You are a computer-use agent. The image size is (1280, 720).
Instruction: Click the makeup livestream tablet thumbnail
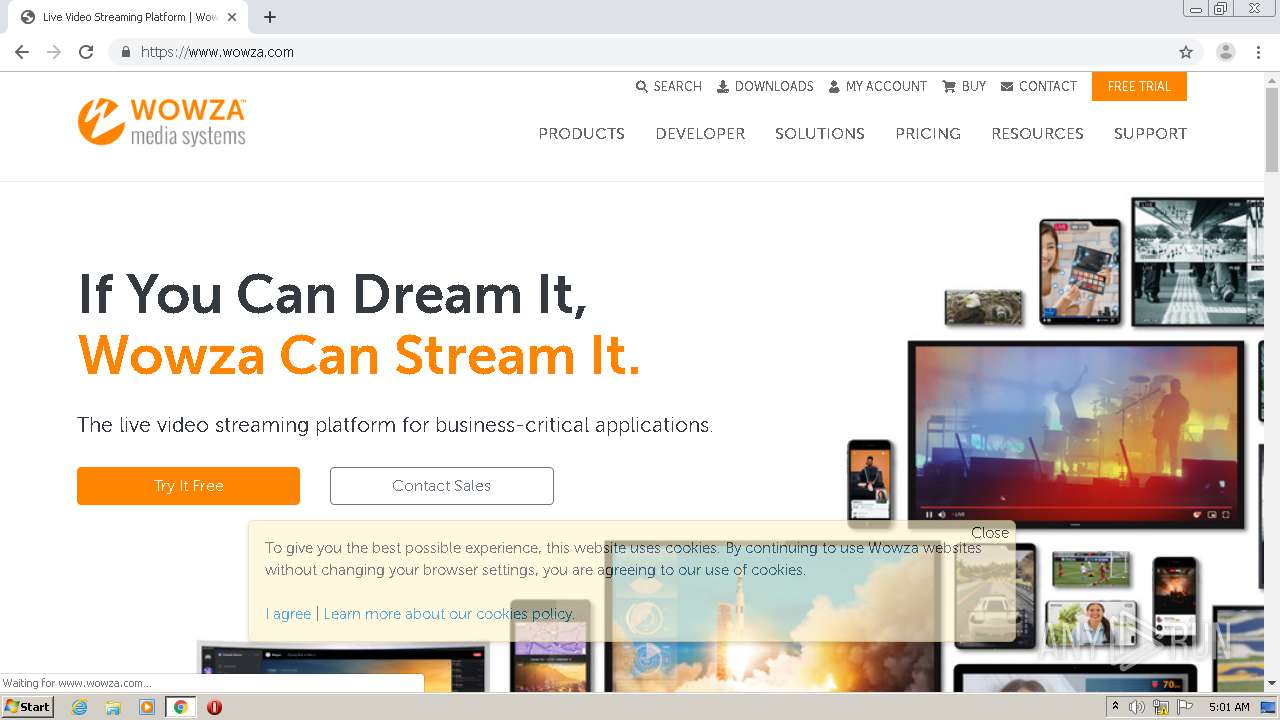1080,271
